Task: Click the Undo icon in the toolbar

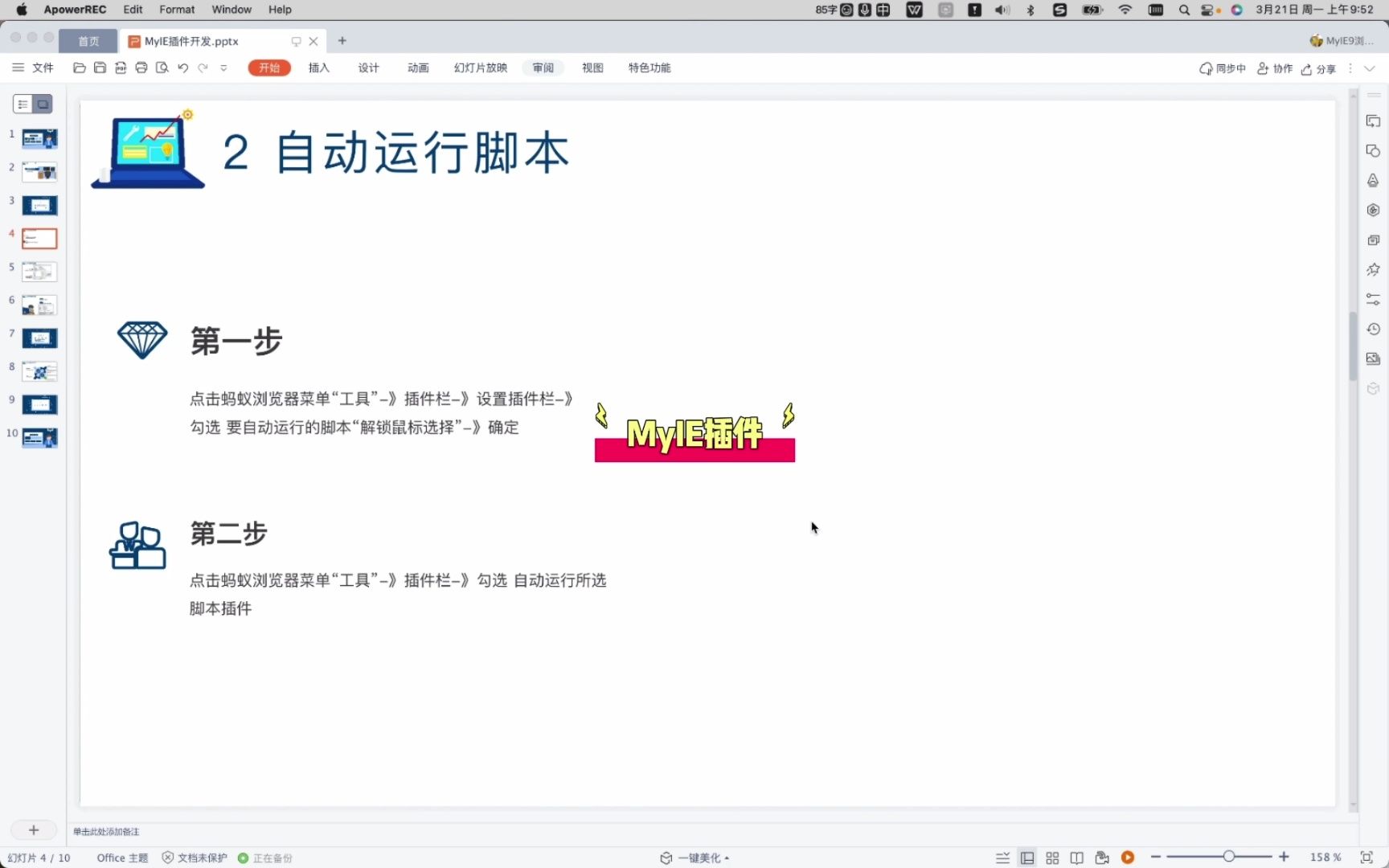Action: 182,68
